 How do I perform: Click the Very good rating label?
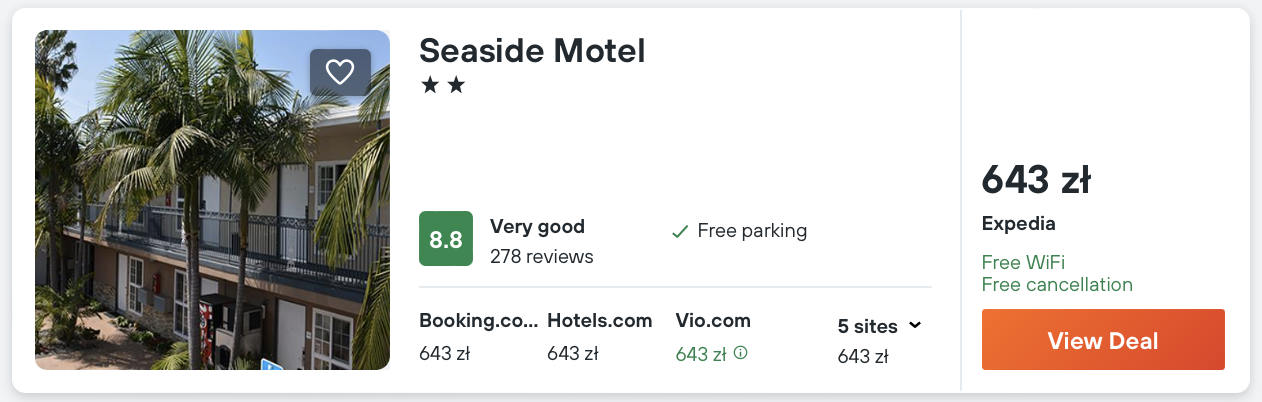pyautogui.click(x=537, y=227)
